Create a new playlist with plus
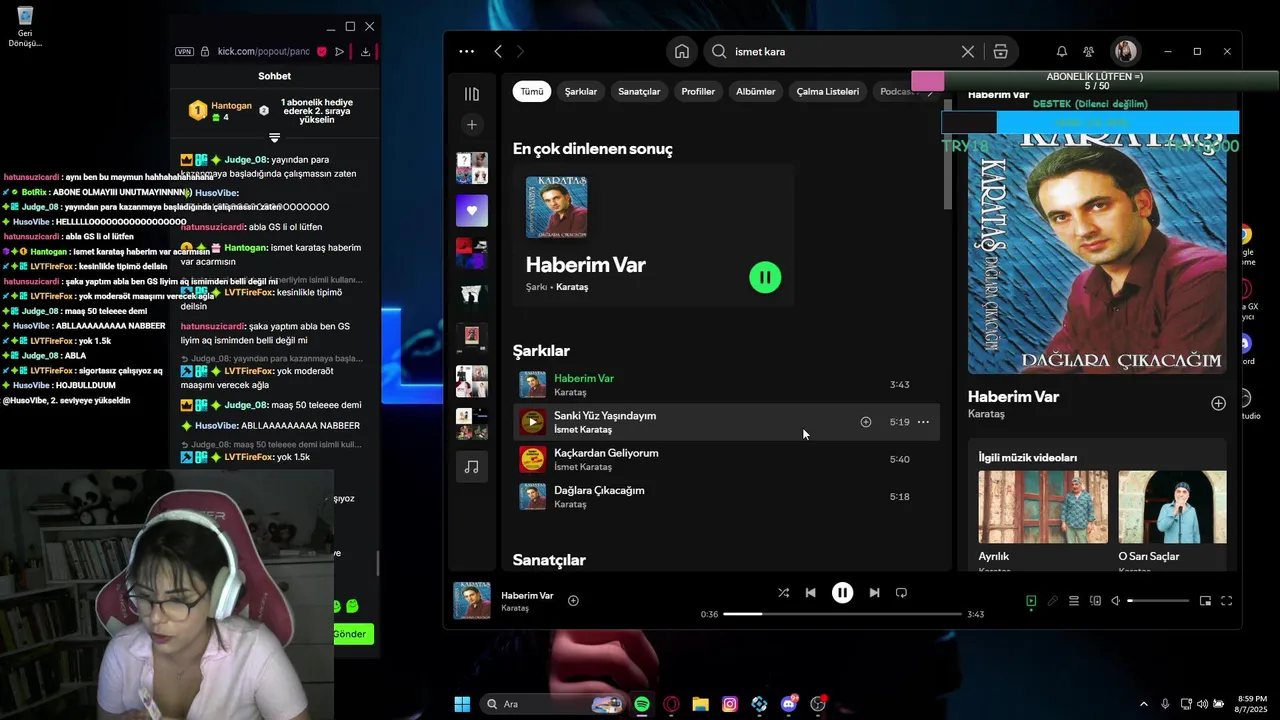Screen dimensions: 1280x720 472,125
